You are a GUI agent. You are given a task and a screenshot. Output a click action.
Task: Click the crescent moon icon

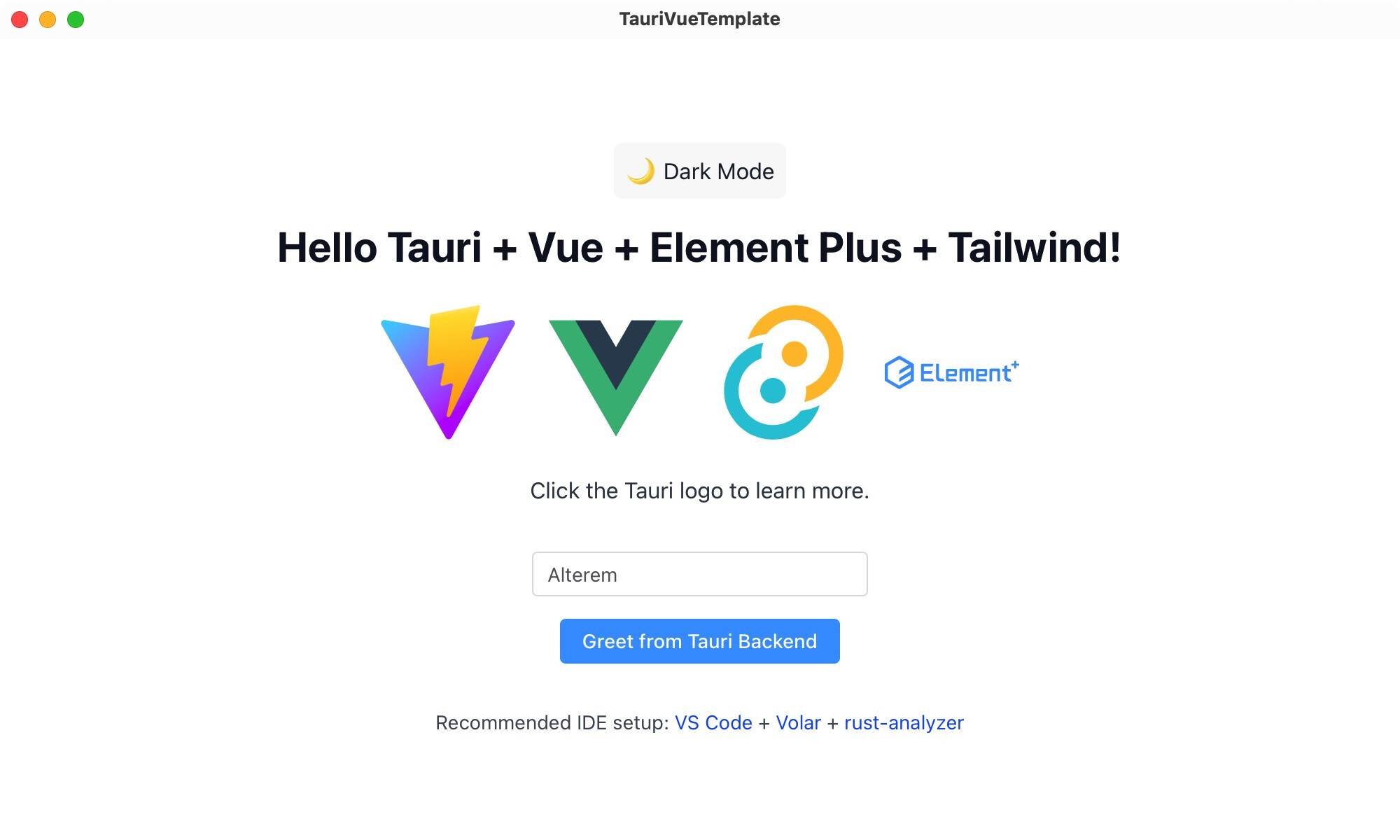tap(640, 171)
